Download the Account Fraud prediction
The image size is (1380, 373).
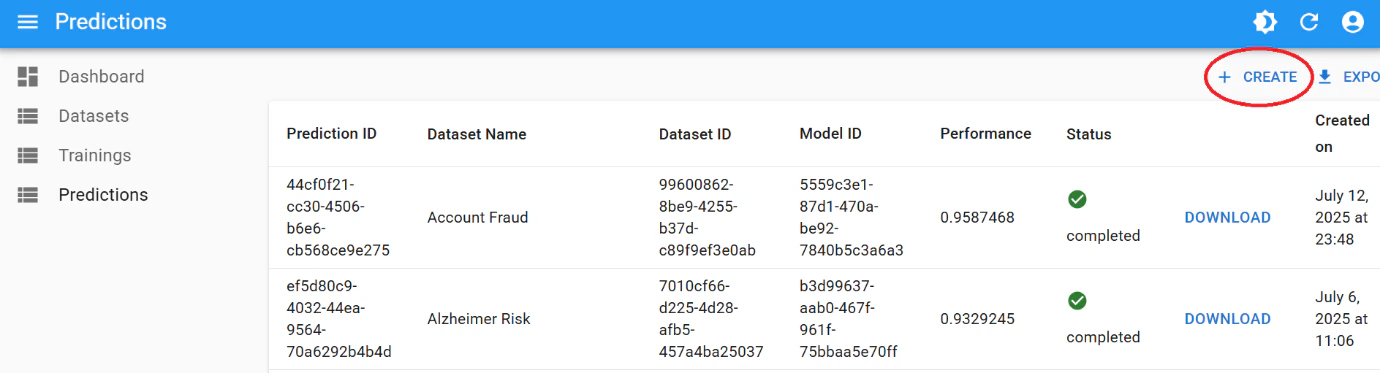coord(1227,217)
